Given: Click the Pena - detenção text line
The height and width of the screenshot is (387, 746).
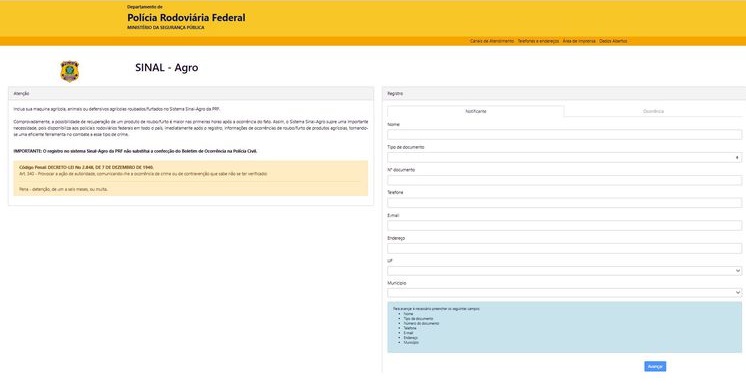Looking at the screenshot, I should click(63, 189).
